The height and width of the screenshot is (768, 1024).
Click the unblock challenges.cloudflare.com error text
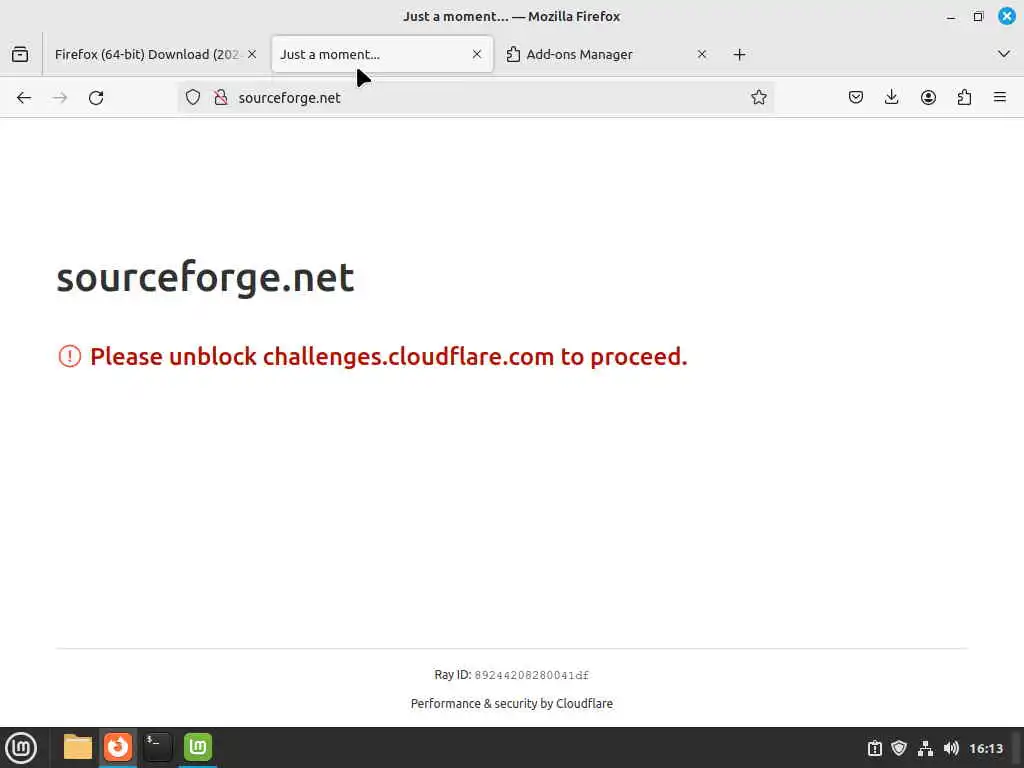click(389, 357)
